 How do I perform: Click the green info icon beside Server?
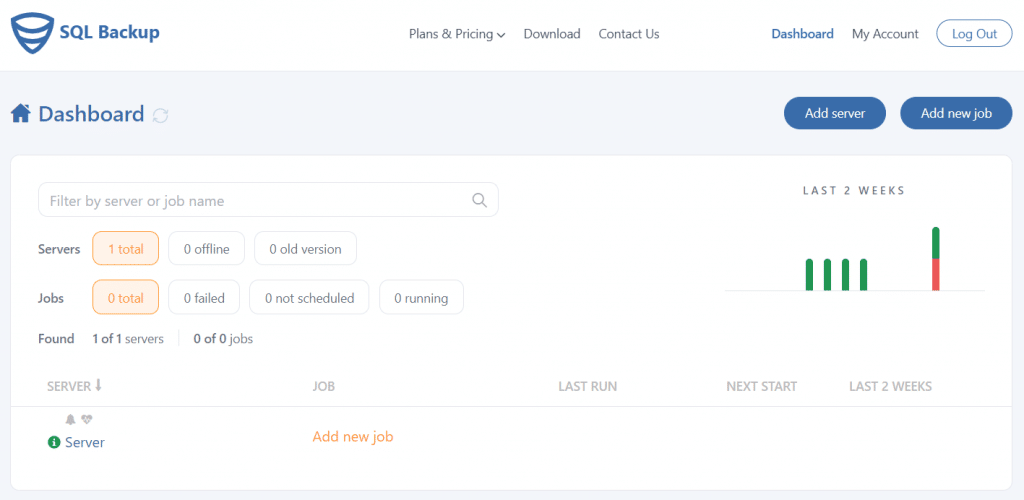pos(54,443)
